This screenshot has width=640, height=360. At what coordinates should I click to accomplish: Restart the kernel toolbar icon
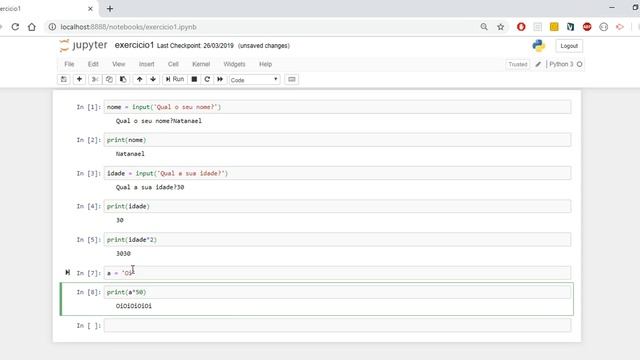point(207,79)
